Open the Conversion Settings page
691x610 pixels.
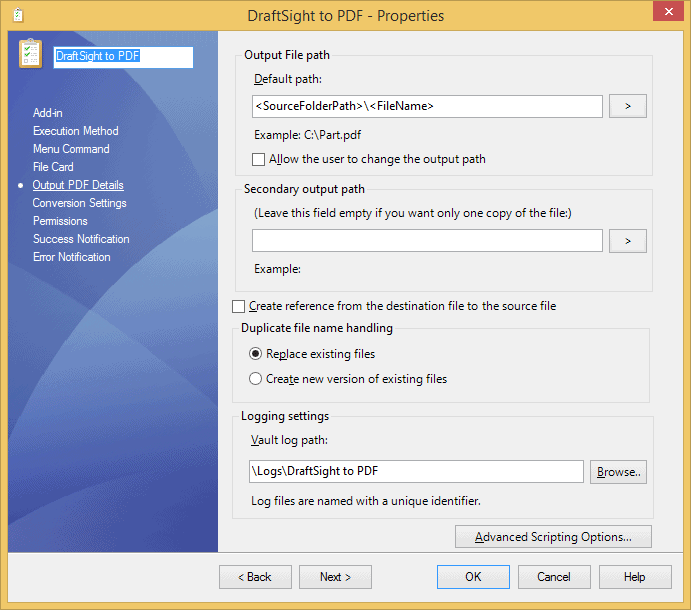(x=79, y=203)
